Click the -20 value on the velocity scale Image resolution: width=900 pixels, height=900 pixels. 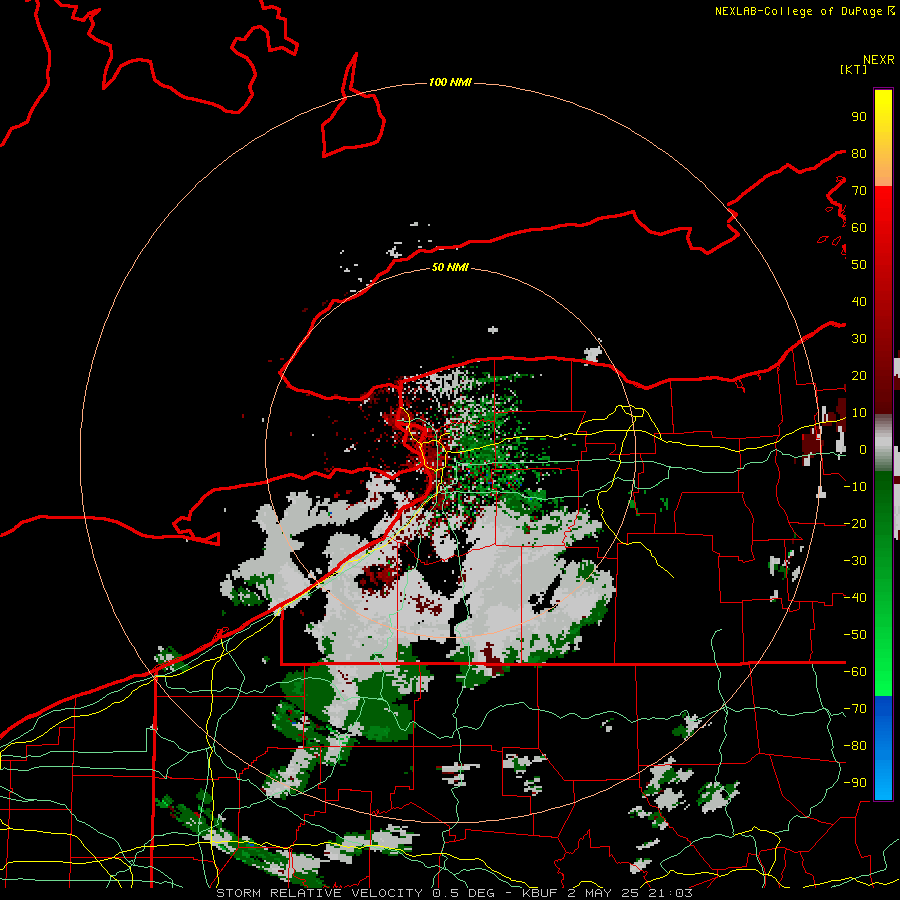coord(855,523)
